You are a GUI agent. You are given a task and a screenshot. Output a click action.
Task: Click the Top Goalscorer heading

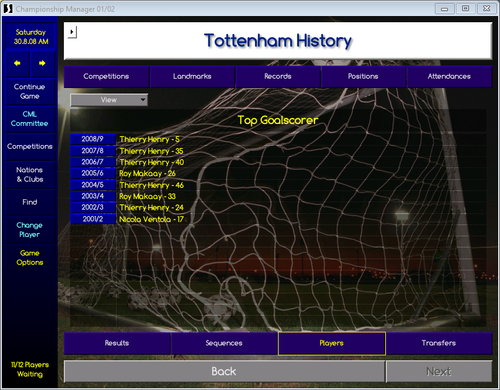click(278, 120)
